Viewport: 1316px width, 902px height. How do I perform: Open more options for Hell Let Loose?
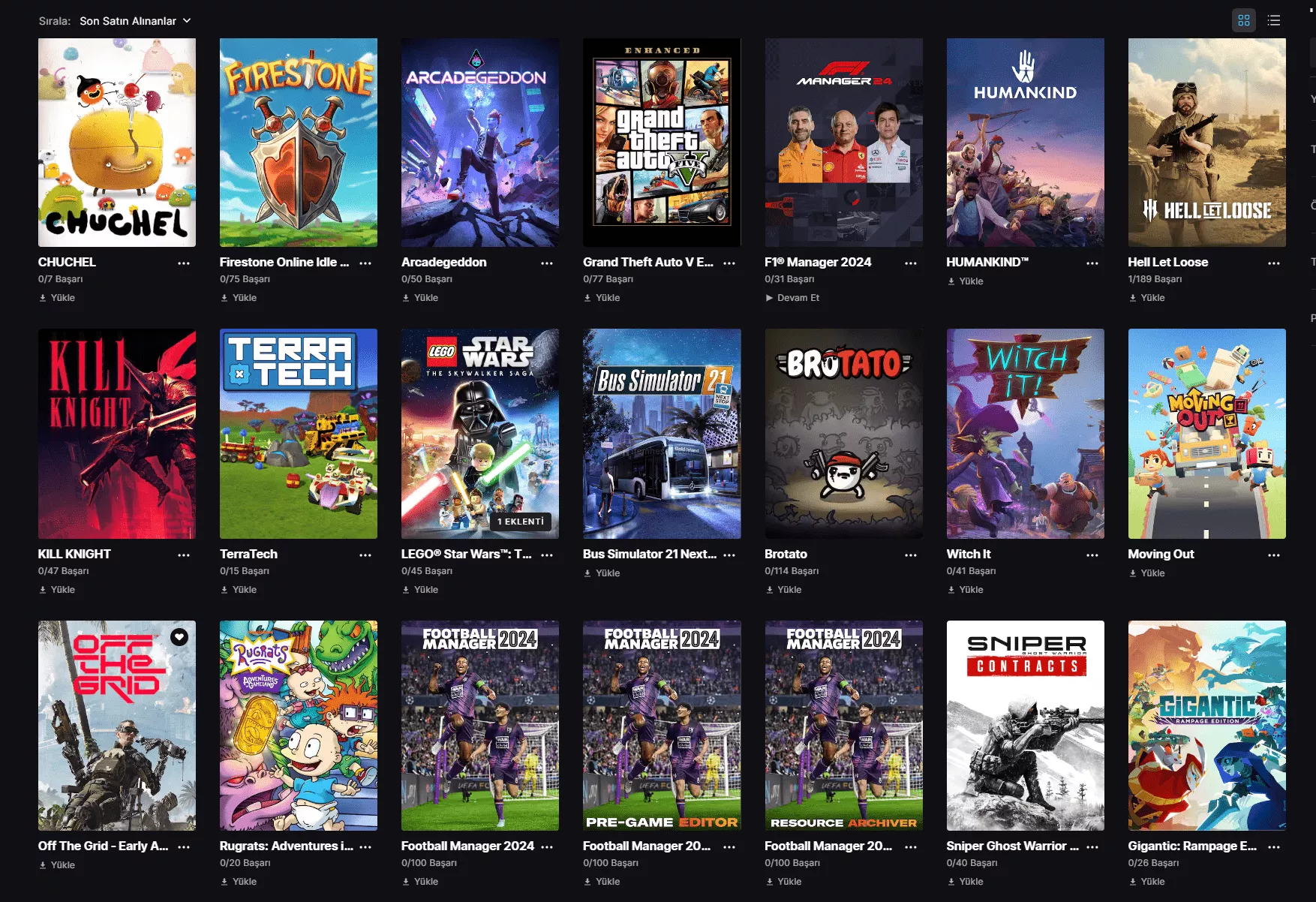1274,263
